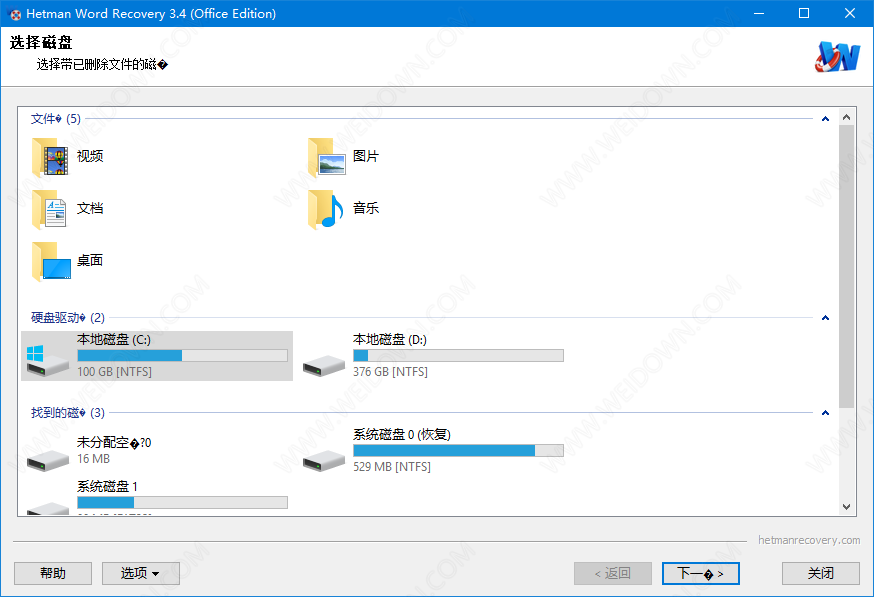This screenshot has height=597, width=874.
Task: Open the 选项 options dropdown
Action: (140, 573)
